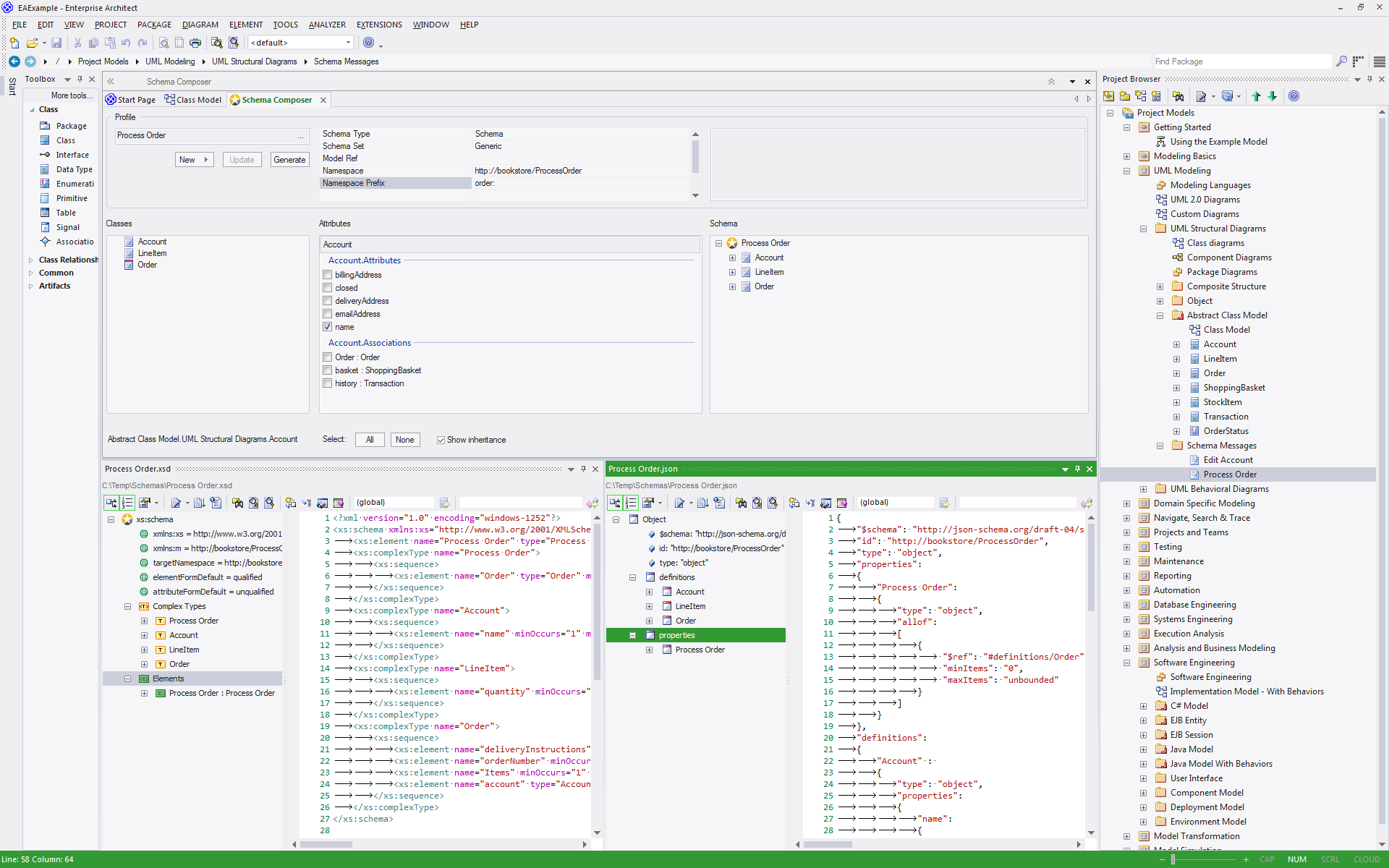Click the green up arrow in Project Browser
Viewport: 1389px width, 868px height.
pyautogui.click(x=1256, y=96)
